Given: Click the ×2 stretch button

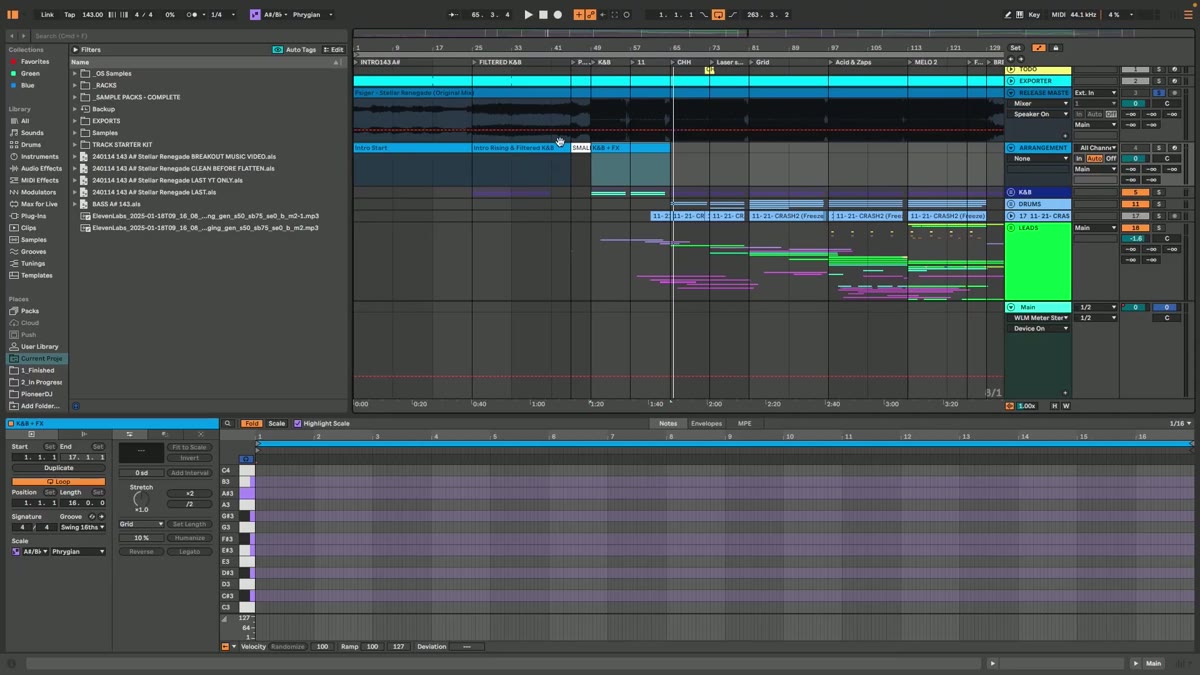Looking at the screenshot, I should tap(190, 493).
